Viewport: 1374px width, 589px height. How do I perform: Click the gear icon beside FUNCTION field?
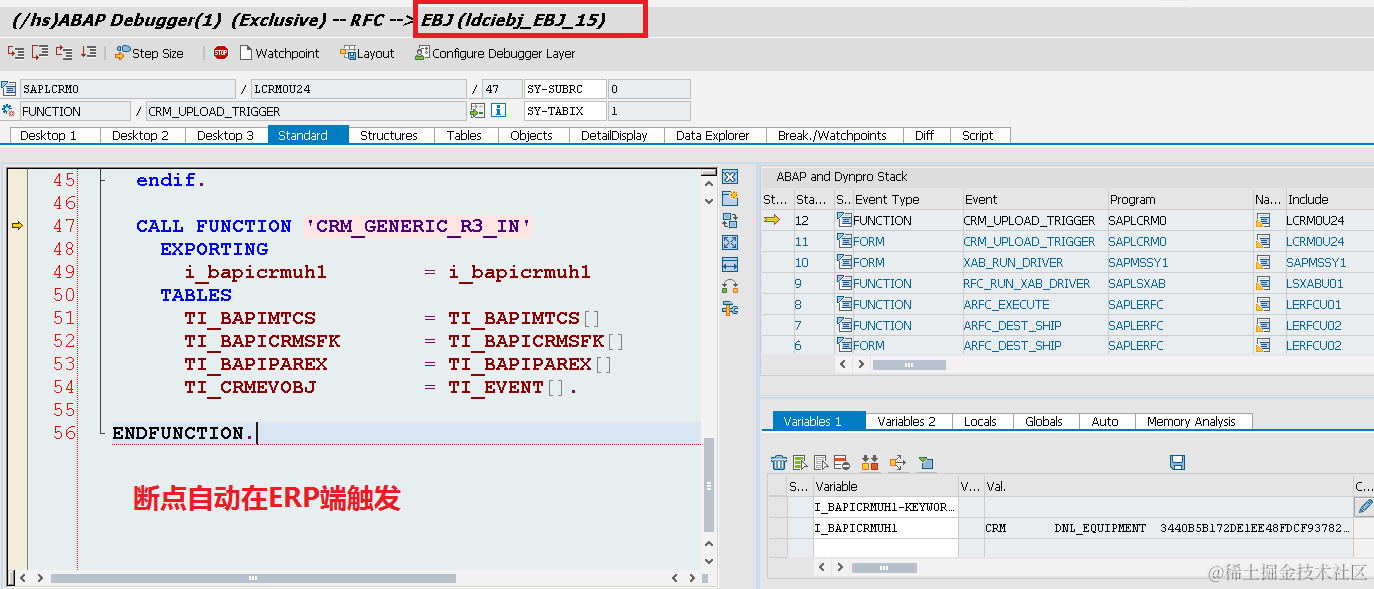tap(9, 111)
